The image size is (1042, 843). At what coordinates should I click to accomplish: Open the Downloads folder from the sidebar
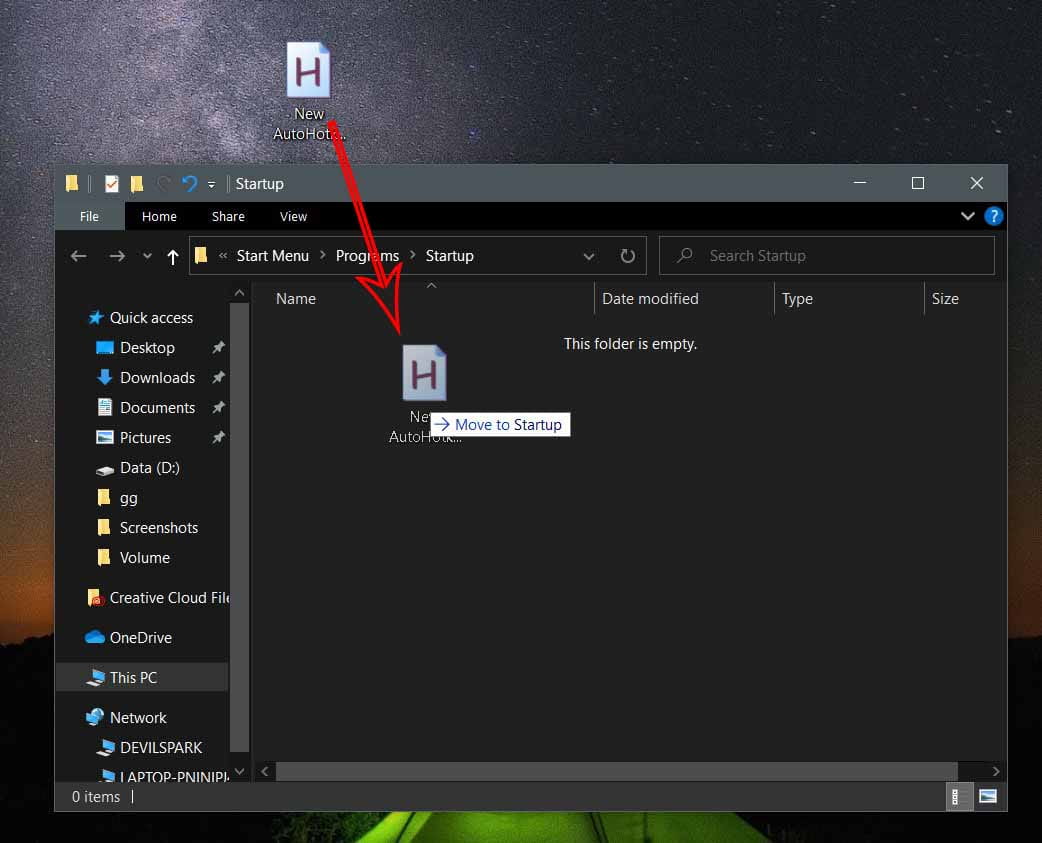pyautogui.click(x=156, y=377)
